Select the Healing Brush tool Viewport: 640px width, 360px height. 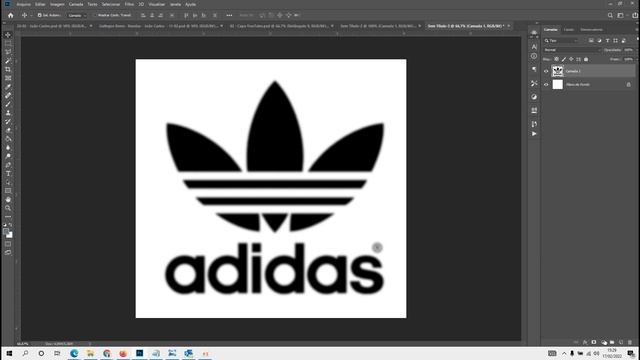(8, 96)
